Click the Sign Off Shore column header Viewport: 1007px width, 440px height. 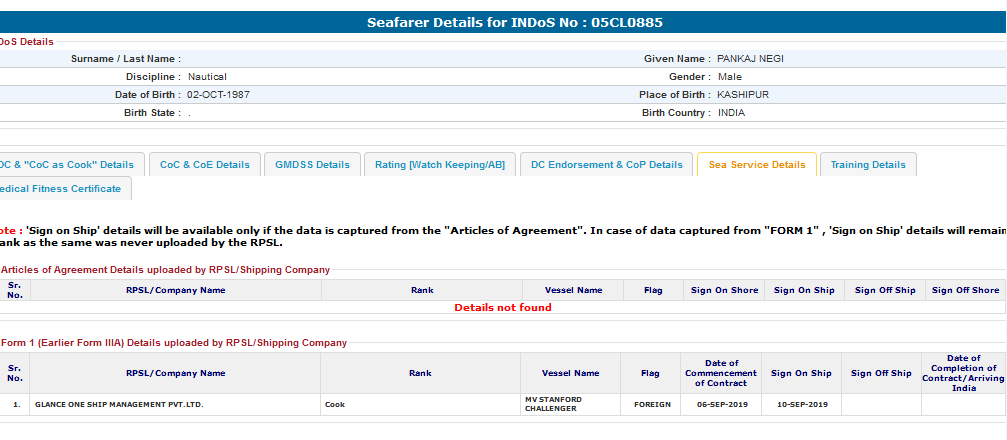tap(965, 290)
